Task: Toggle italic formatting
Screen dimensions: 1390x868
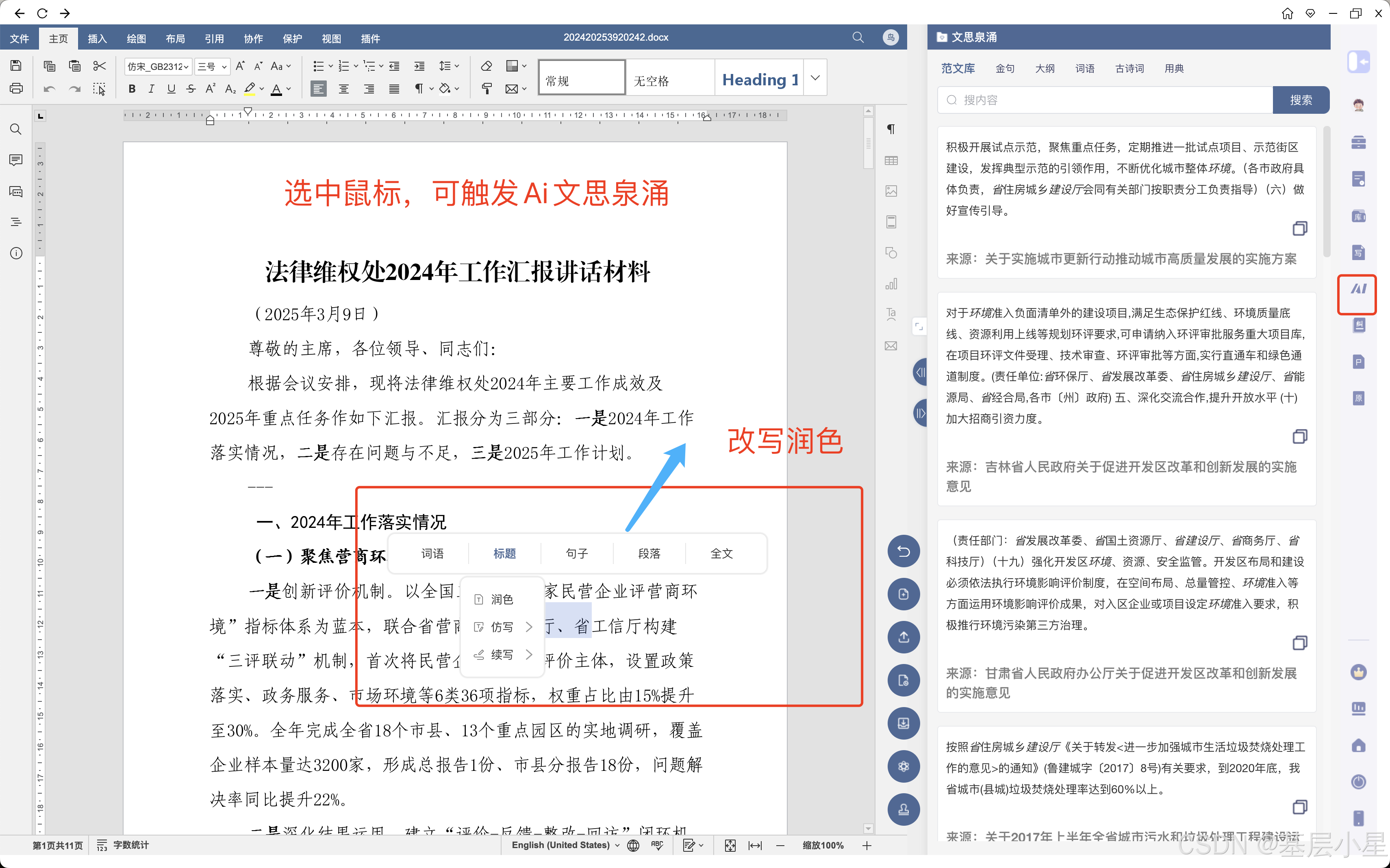Action: coord(151,89)
